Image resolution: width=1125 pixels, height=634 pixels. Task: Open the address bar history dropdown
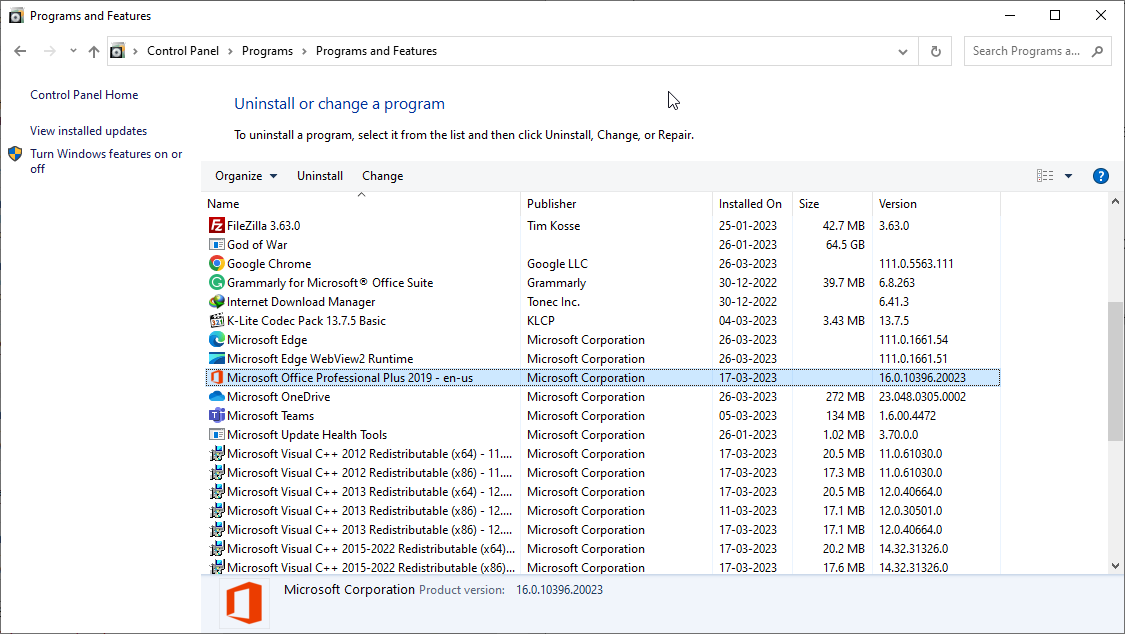point(903,51)
